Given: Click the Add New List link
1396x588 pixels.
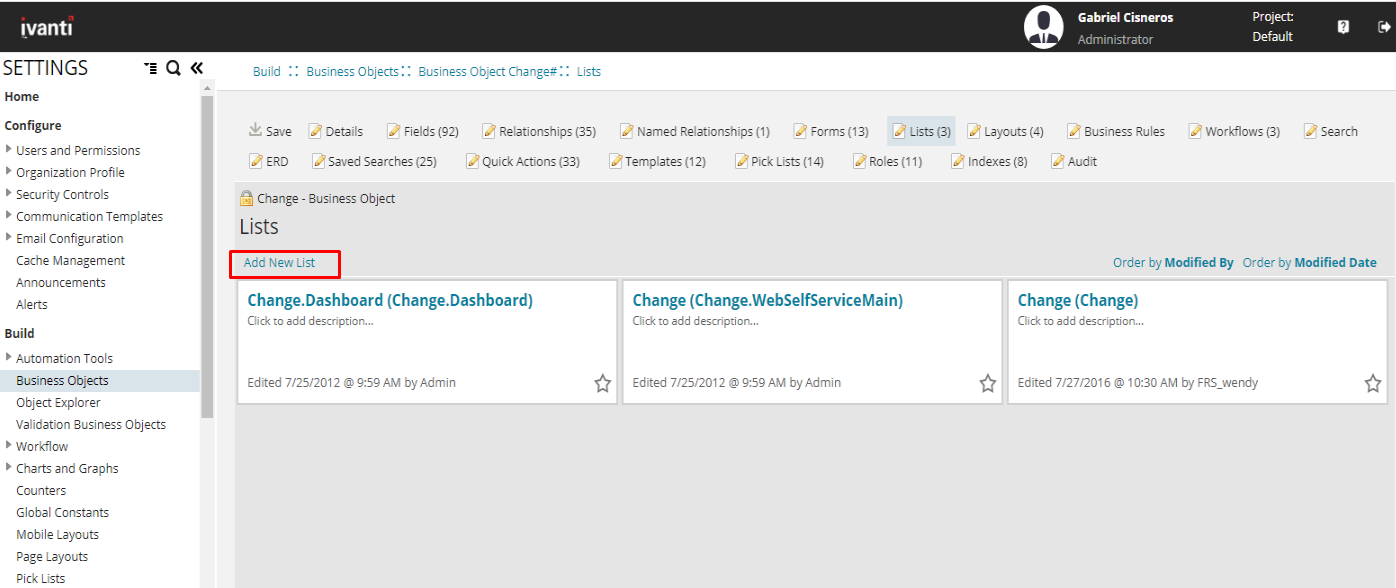Looking at the screenshot, I should pos(279,263).
